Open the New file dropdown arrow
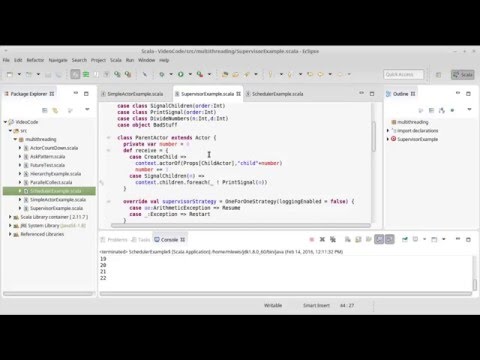Image resolution: width=480 pixels, height=360 pixels. click(x=19, y=74)
